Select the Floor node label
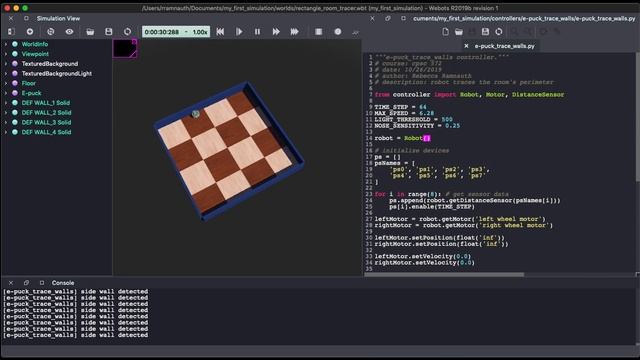Image resolution: width=640 pixels, height=360 pixels. pos(29,83)
